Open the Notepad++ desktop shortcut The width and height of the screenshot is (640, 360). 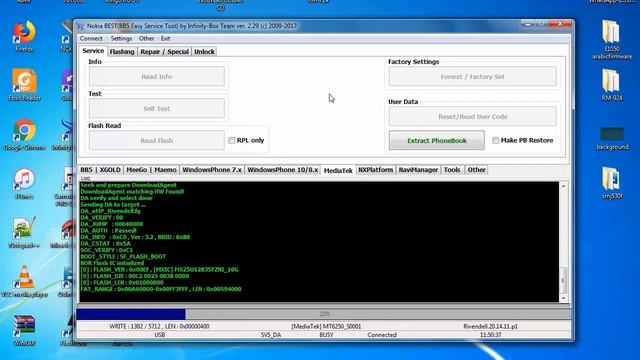pyautogui.click(x=24, y=233)
